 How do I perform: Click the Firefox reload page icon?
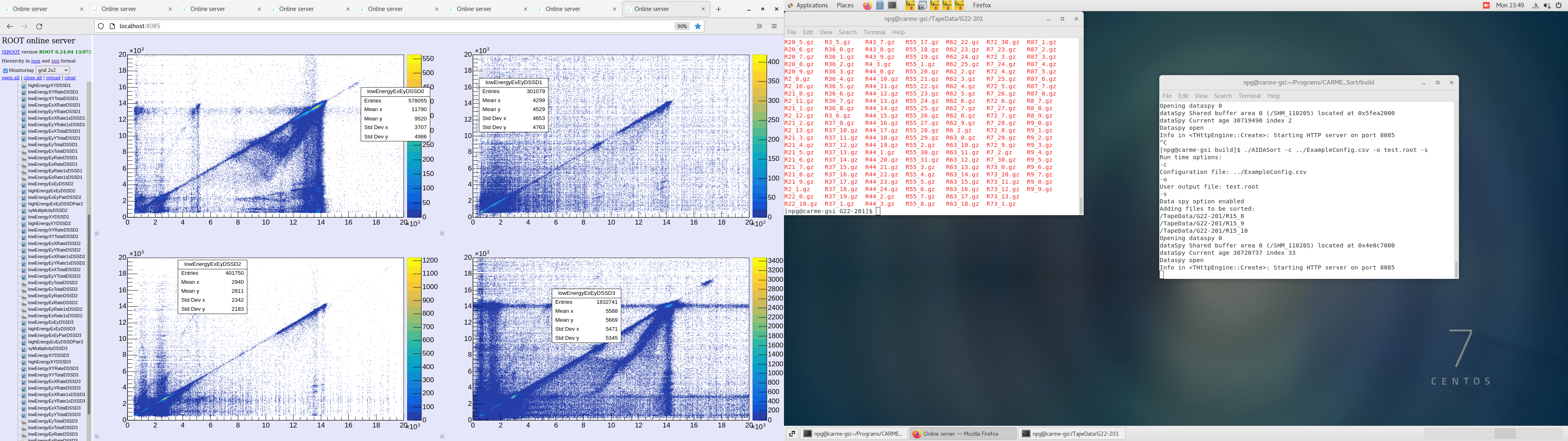[40, 26]
